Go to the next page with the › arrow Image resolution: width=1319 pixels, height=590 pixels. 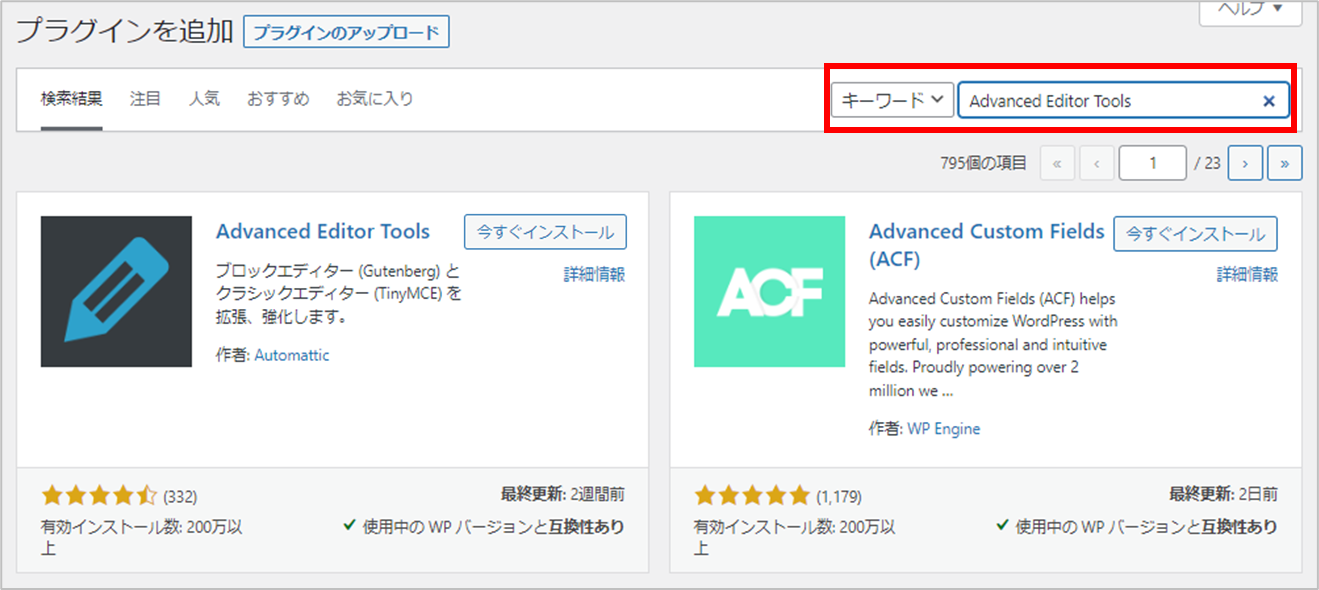(x=1244, y=162)
